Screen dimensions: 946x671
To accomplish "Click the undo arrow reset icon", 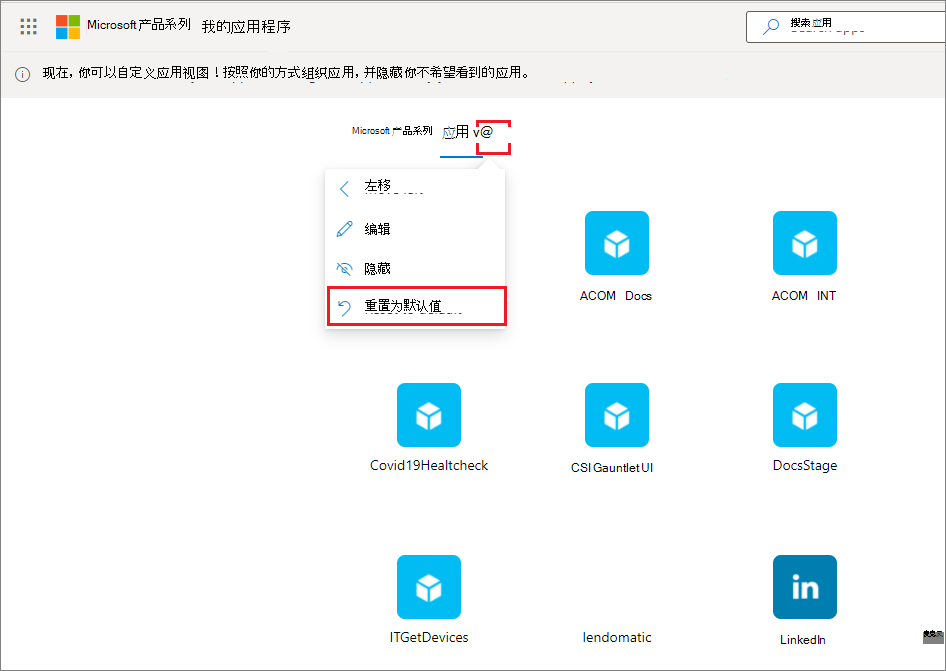I will (344, 307).
